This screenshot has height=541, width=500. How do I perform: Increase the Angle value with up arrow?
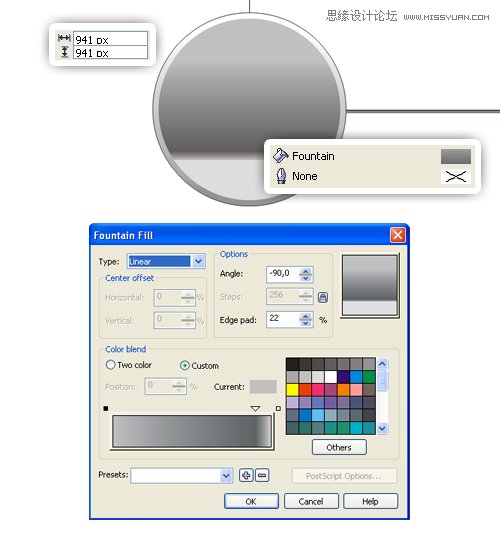pyautogui.click(x=305, y=272)
